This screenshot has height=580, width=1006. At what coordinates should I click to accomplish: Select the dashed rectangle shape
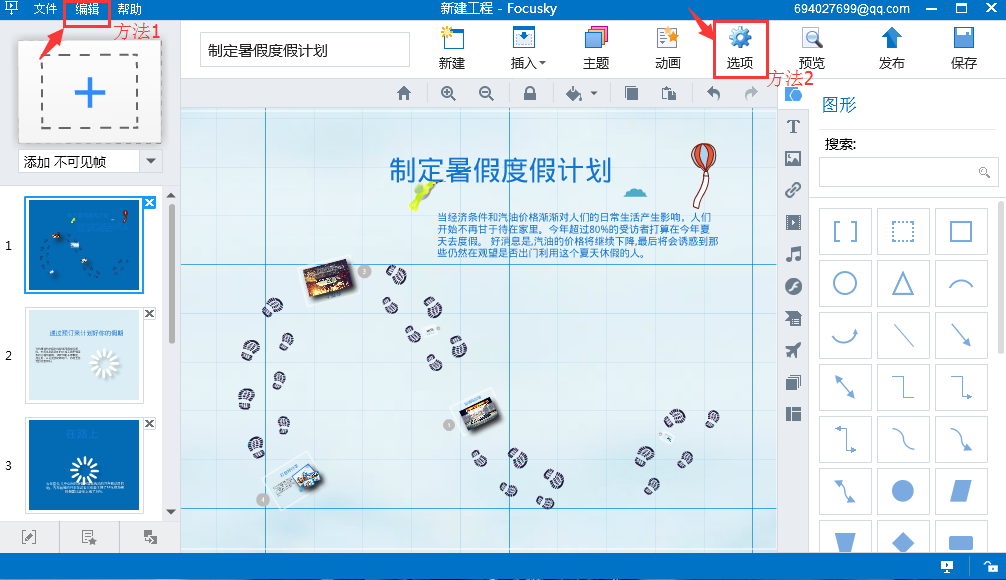click(x=903, y=231)
